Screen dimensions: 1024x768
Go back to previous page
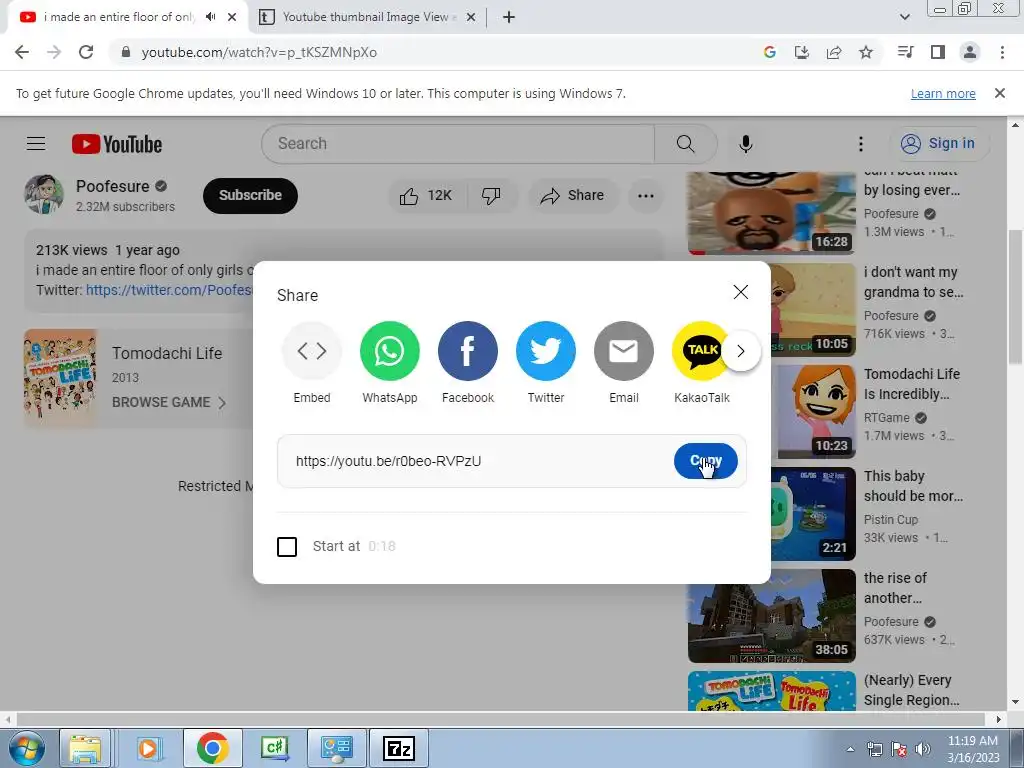22,52
